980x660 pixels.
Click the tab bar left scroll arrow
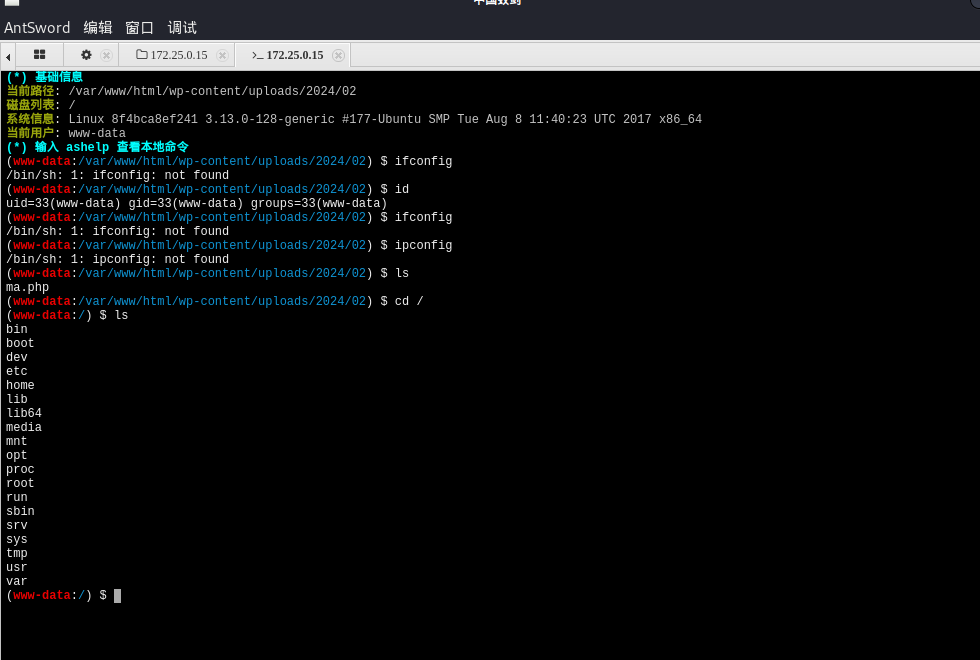[8, 57]
